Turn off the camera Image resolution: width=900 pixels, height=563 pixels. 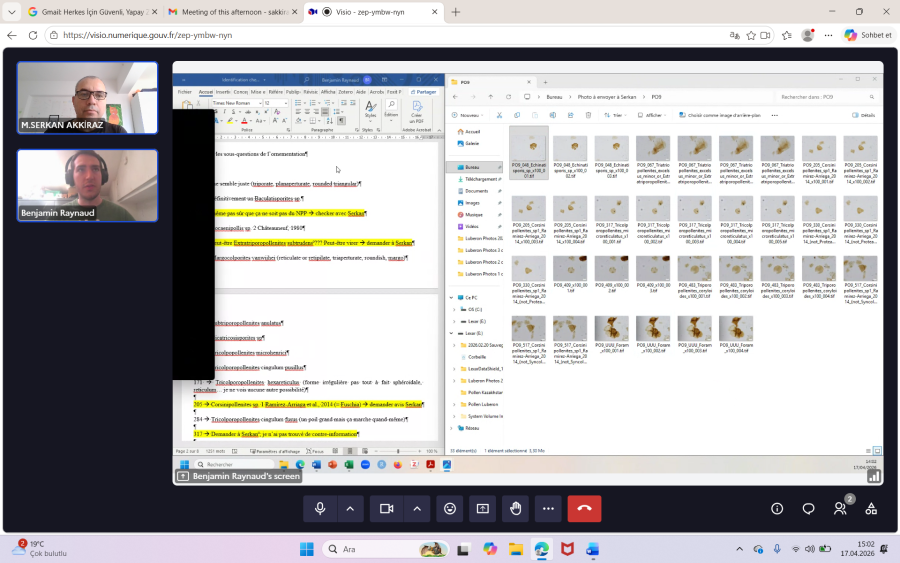tap(386, 508)
